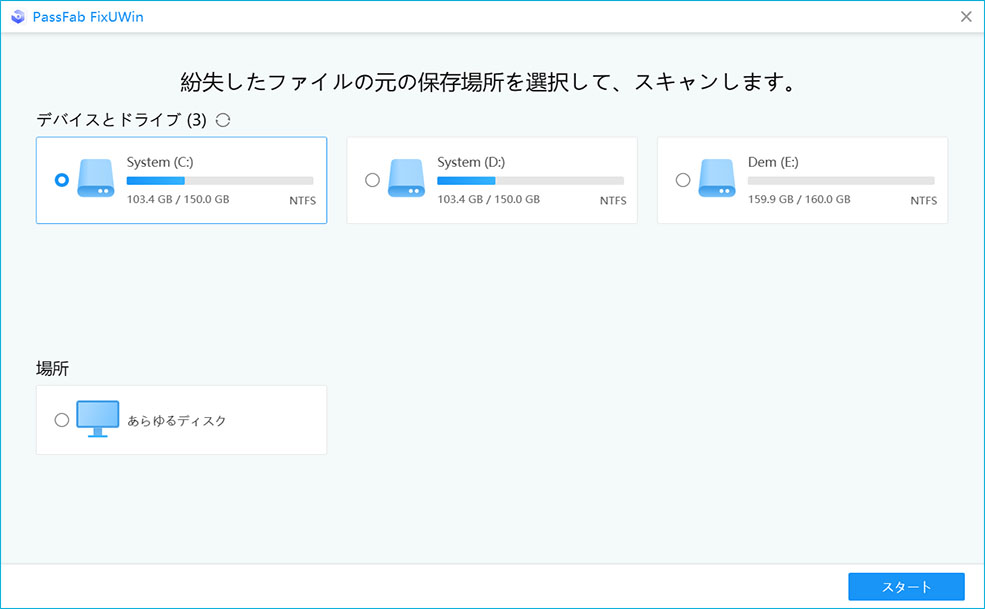
Task: Click the Dem (E:) drive name label
Action: pyautogui.click(x=773, y=162)
